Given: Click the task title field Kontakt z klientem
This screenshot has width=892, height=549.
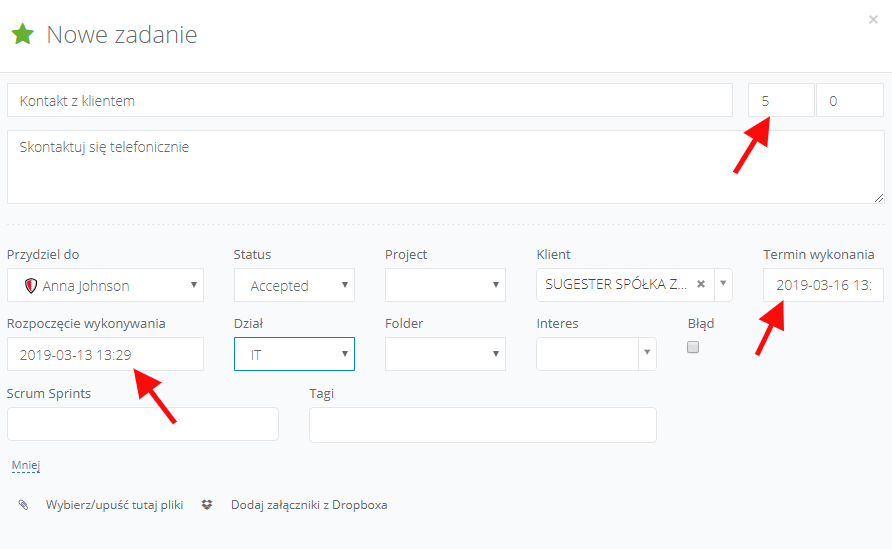Looking at the screenshot, I should point(370,101).
